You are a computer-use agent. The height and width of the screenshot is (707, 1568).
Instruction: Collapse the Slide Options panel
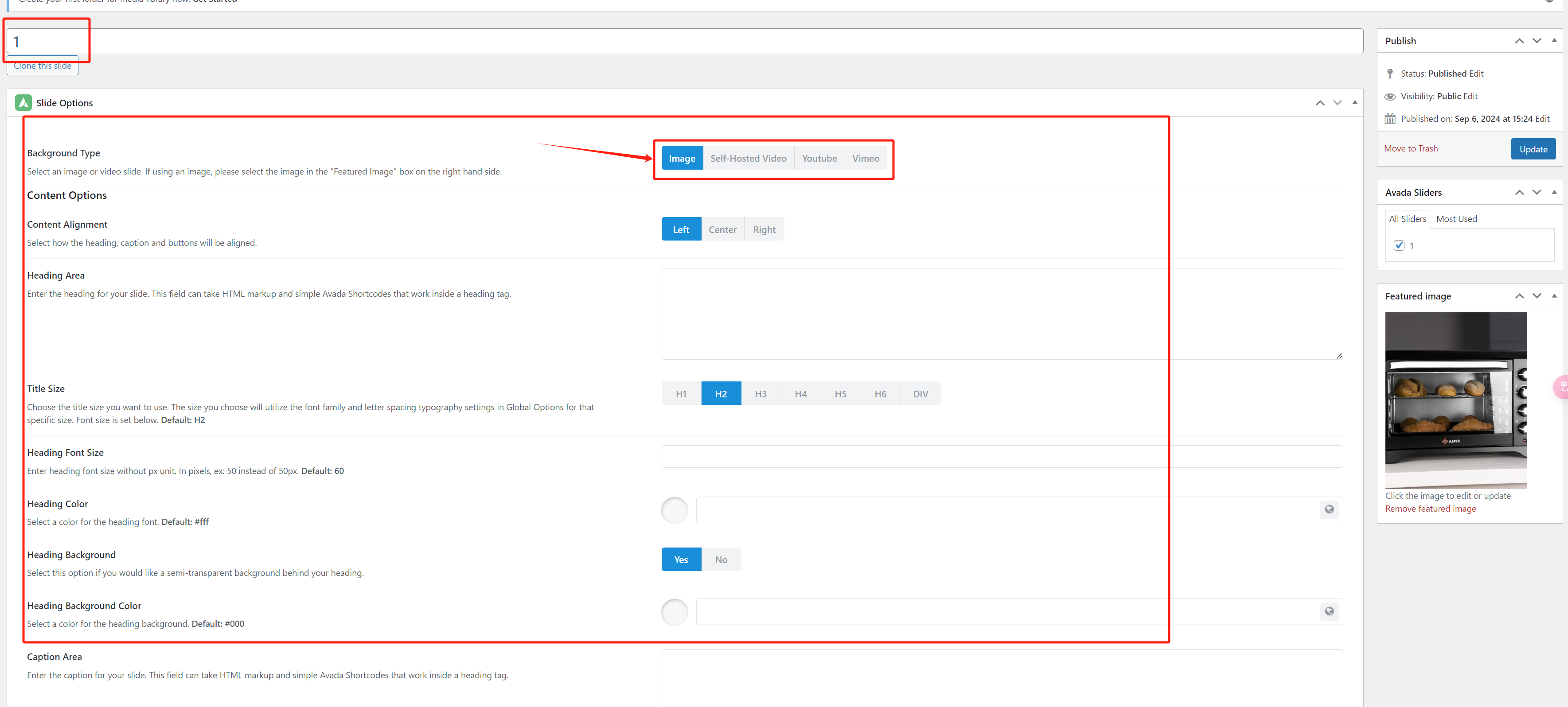[1355, 102]
